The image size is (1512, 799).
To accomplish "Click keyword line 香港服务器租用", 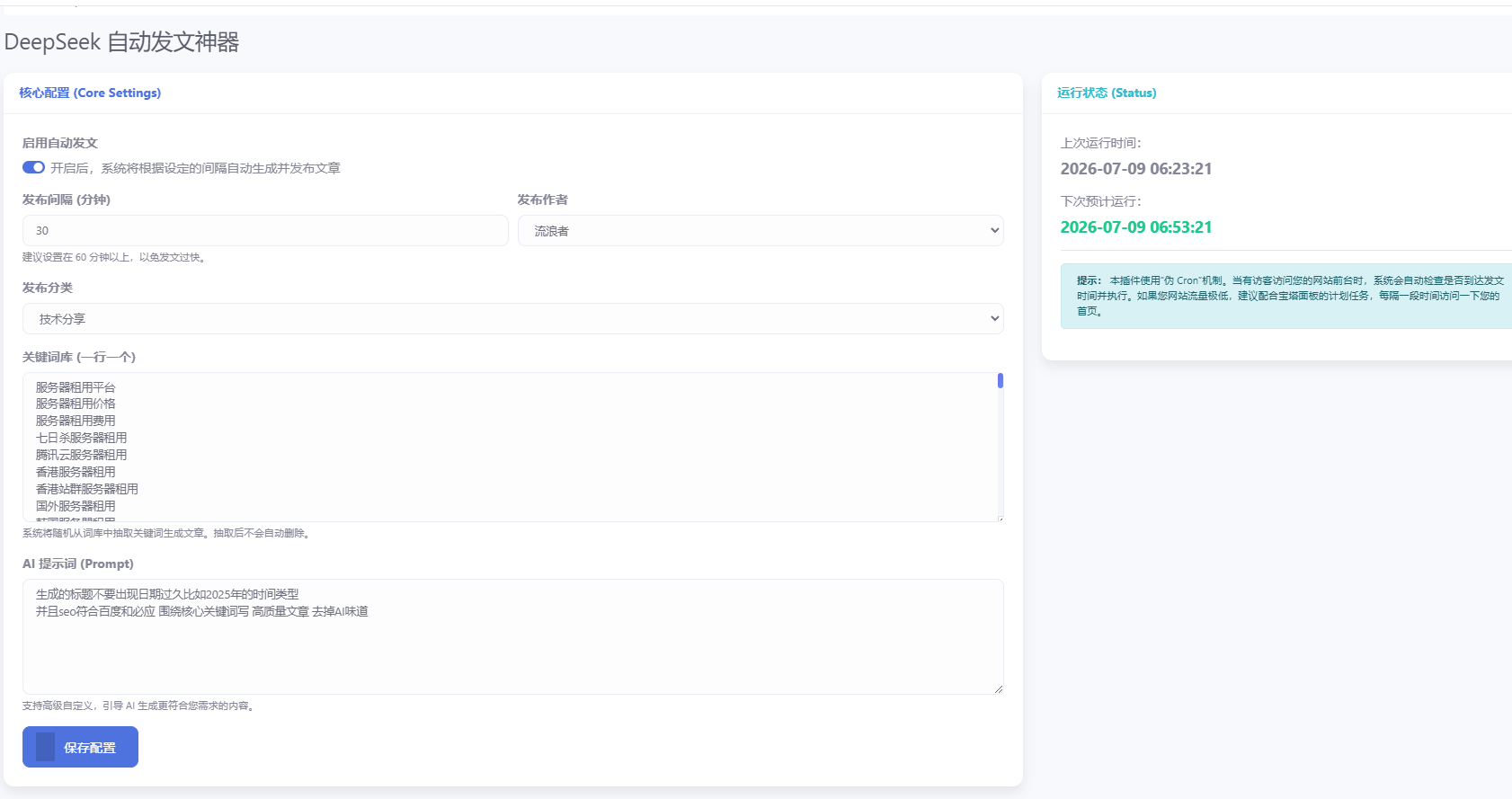I will (x=76, y=472).
